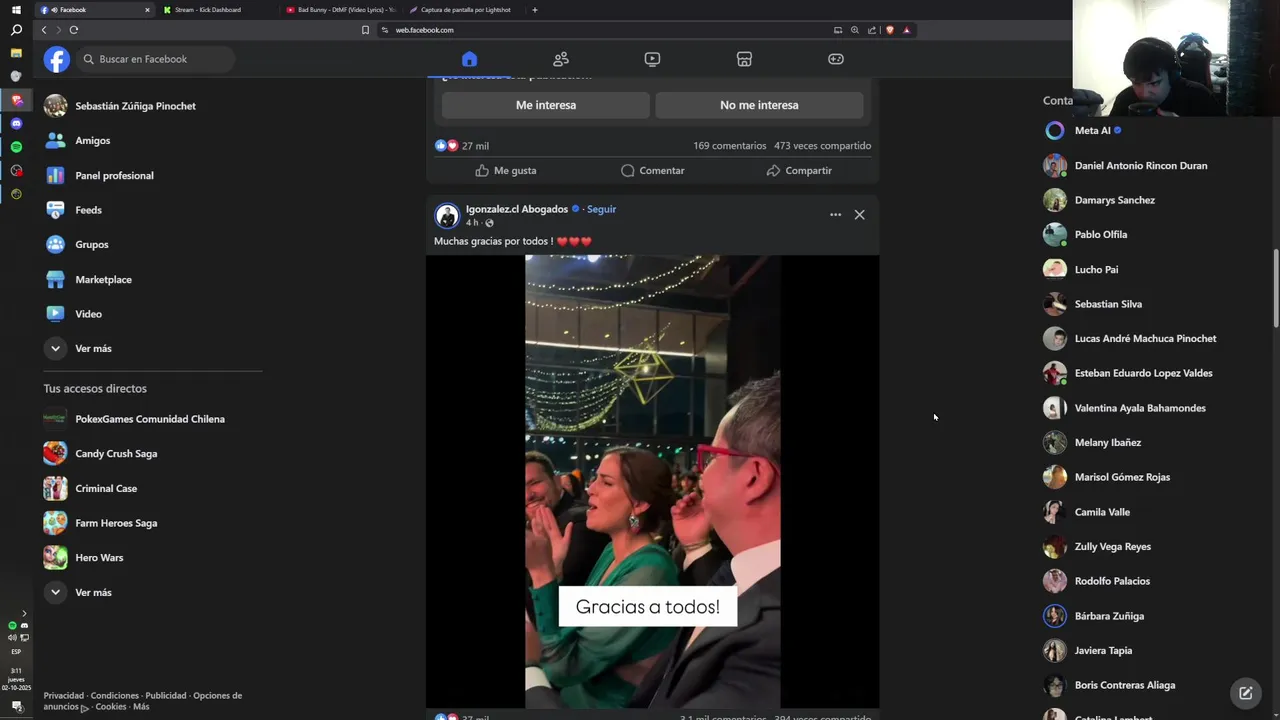Screen dimensions: 1280x720
Task: Open the Gaming tab icon in top bar
Action: tap(836, 59)
